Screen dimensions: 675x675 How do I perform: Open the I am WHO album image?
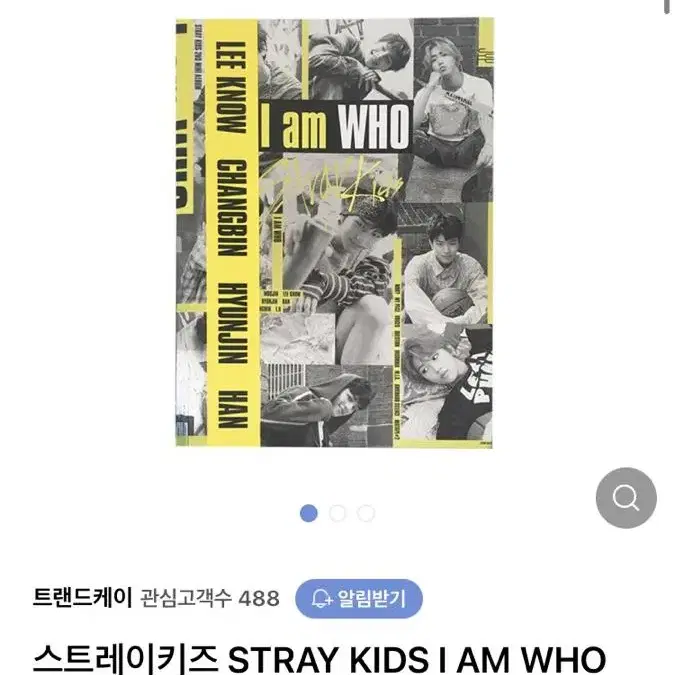(x=334, y=232)
